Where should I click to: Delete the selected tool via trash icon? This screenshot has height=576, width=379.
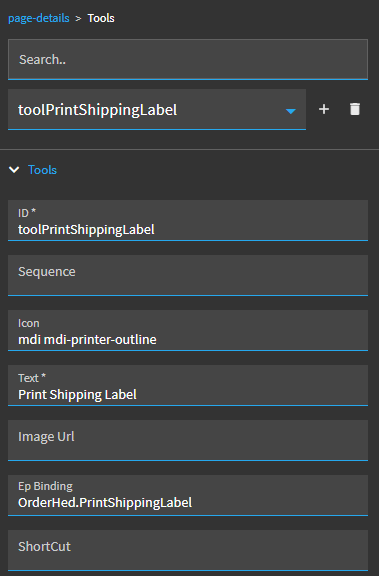tap(355, 109)
